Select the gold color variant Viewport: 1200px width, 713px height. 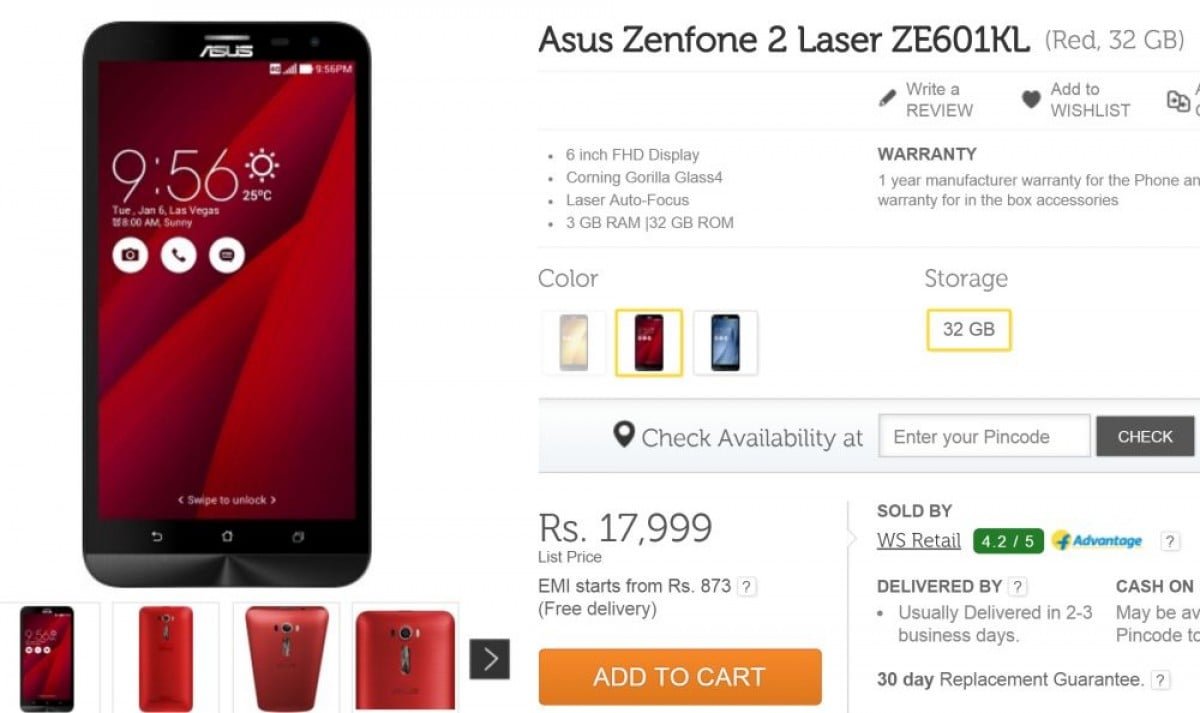574,343
